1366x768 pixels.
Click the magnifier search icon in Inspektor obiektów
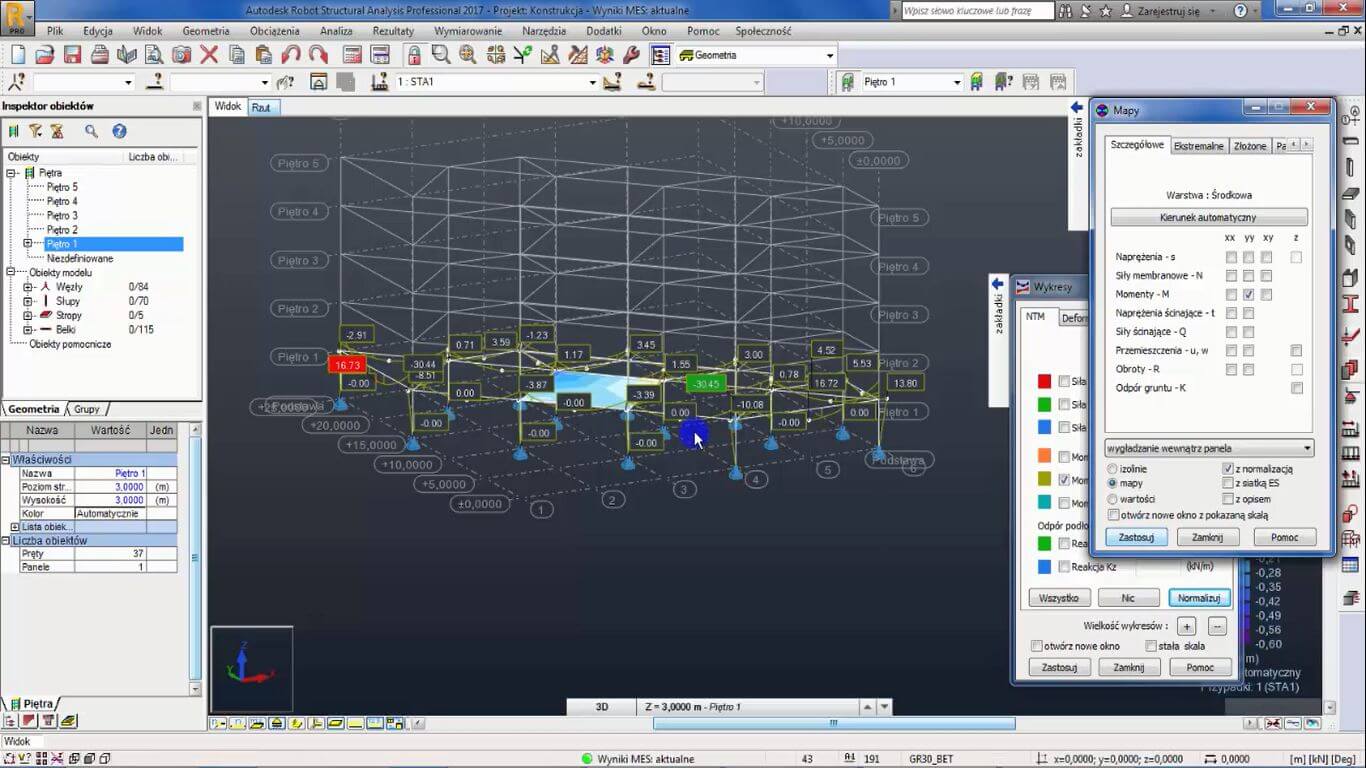tap(91, 131)
